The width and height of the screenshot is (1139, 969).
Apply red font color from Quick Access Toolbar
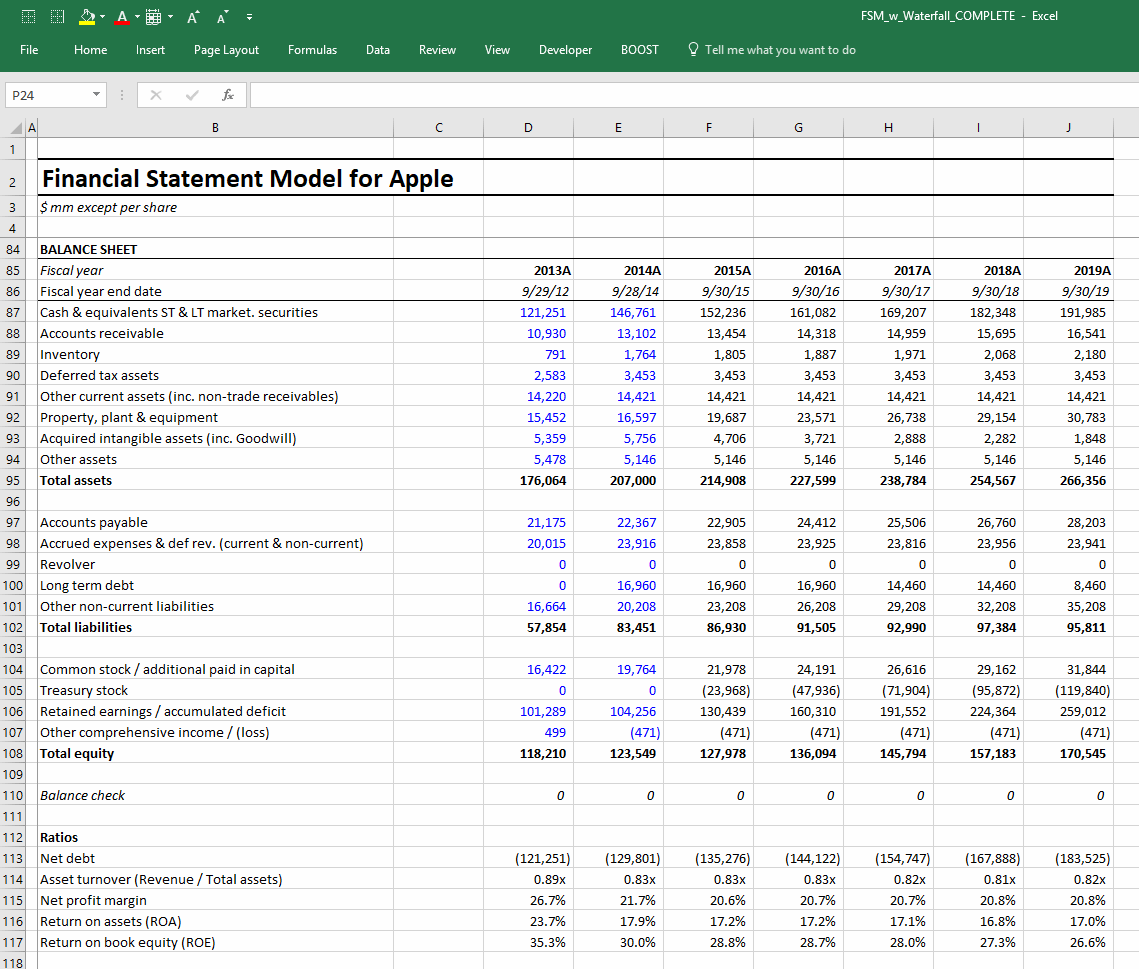pyautogui.click(x=122, y=16)
